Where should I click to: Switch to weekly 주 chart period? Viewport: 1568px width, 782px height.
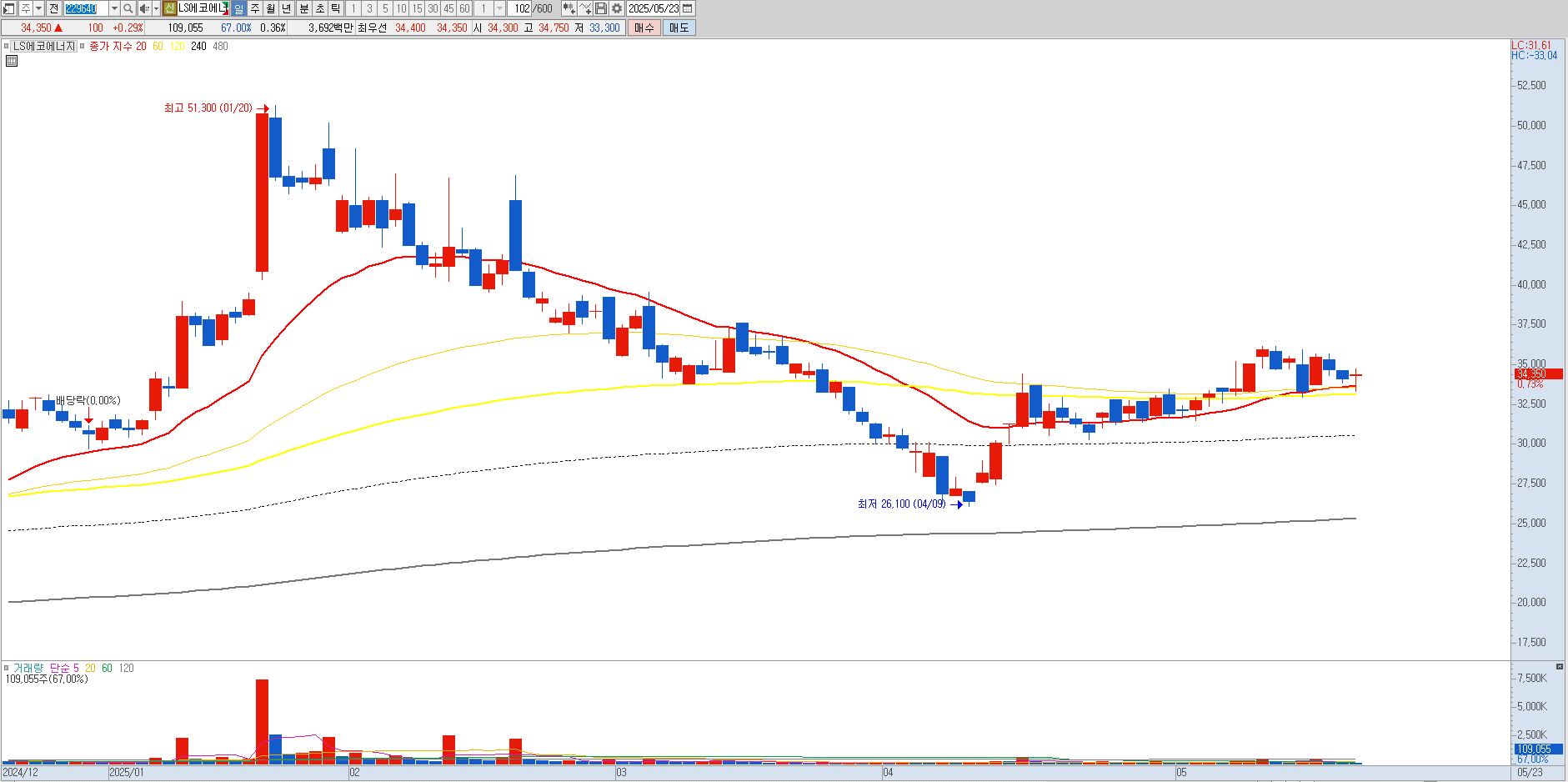(x=254, y=8)
